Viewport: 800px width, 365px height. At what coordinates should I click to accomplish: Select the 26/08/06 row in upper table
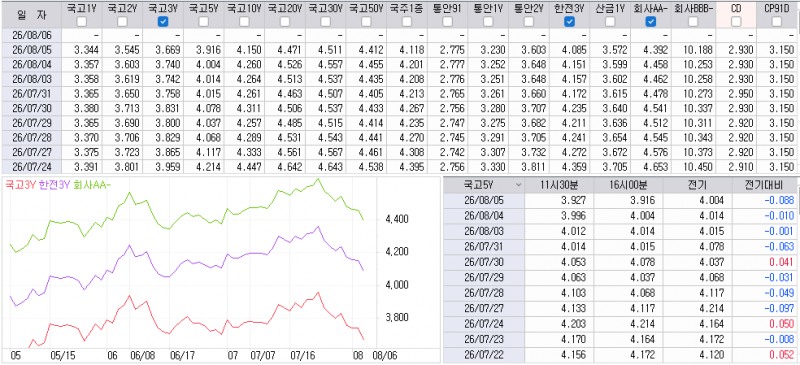[399, 35]
